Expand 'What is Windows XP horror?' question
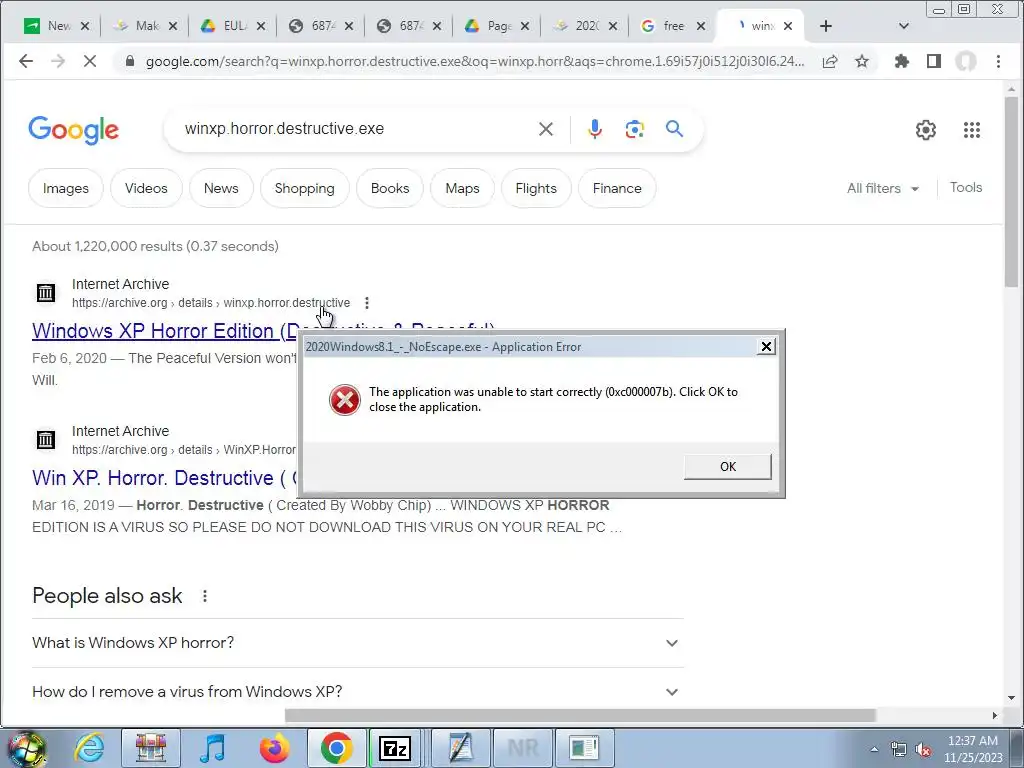This screenshot has height=768, width=1024. click(x=357, y=643)
